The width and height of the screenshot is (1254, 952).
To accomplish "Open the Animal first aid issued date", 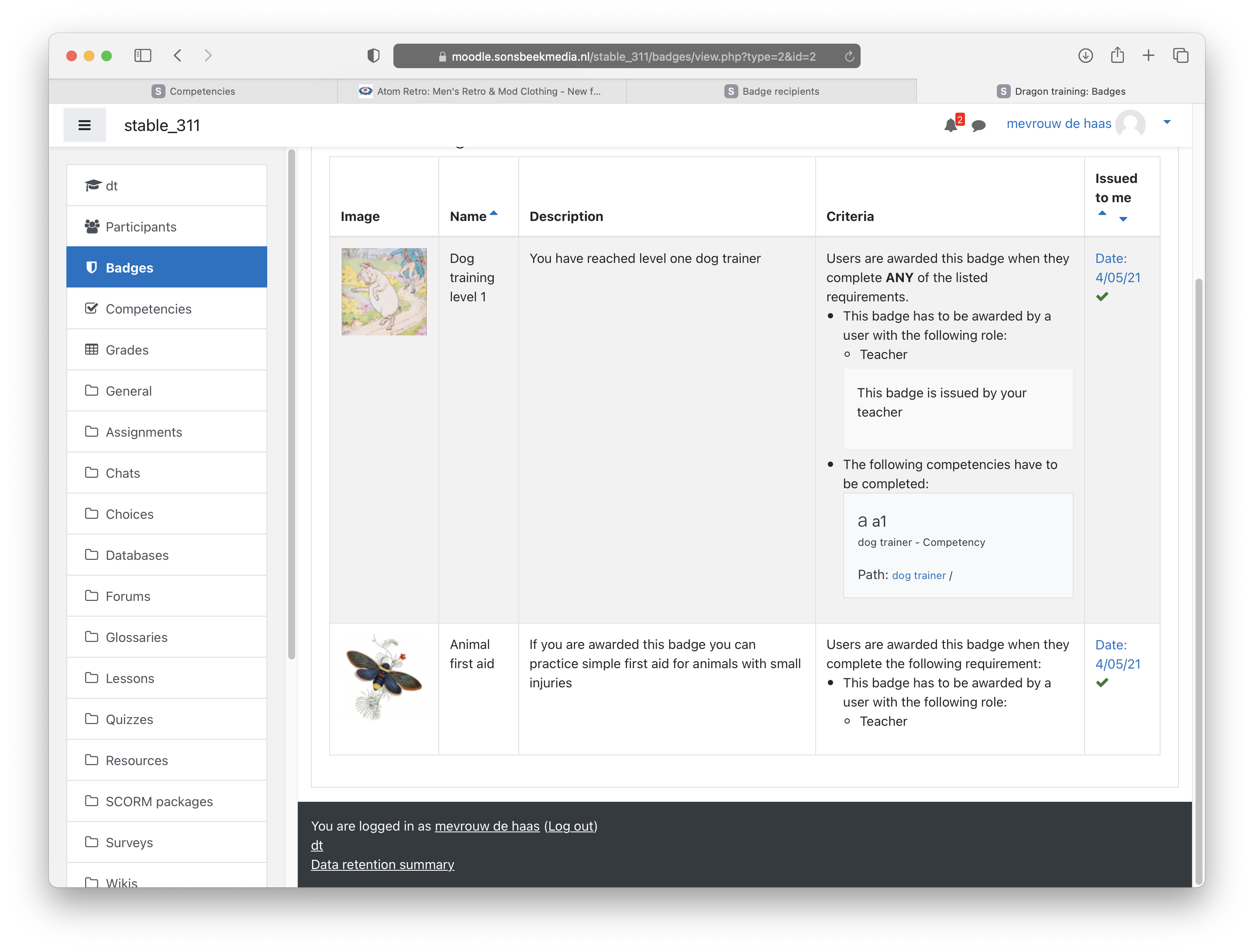I will [x=1117, y=654].
